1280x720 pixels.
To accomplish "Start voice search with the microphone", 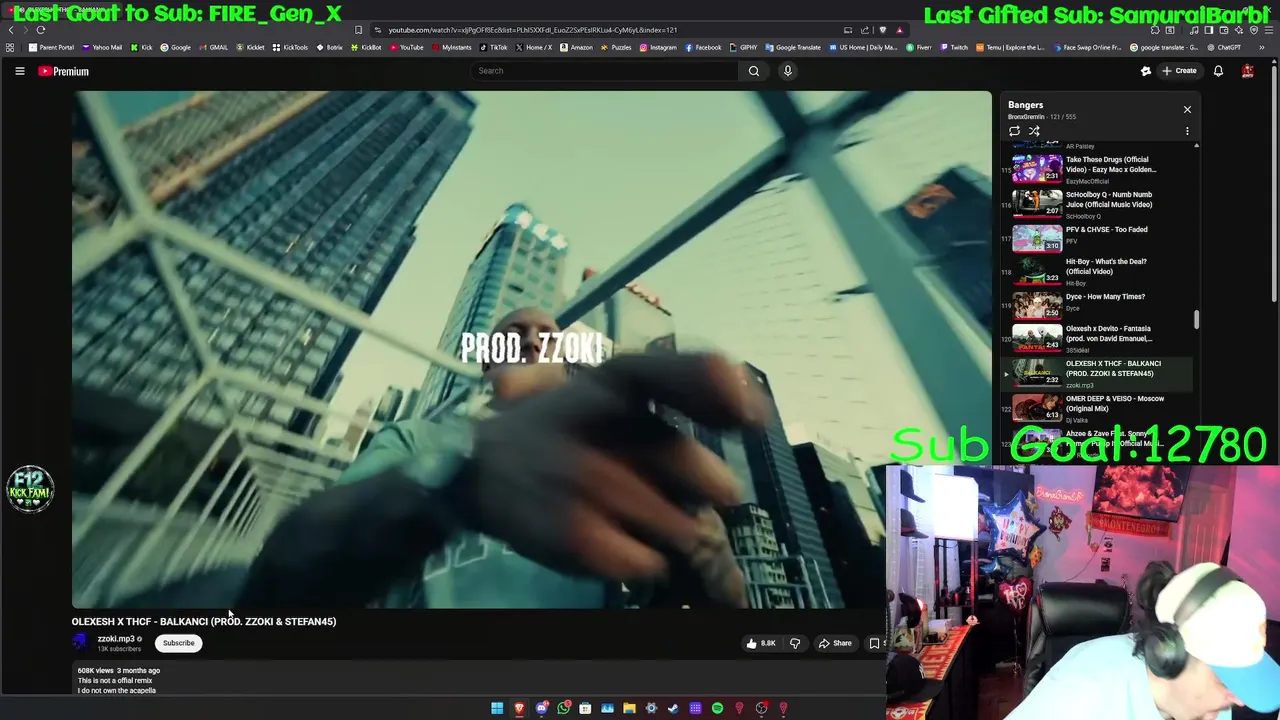I will (788, 71).
